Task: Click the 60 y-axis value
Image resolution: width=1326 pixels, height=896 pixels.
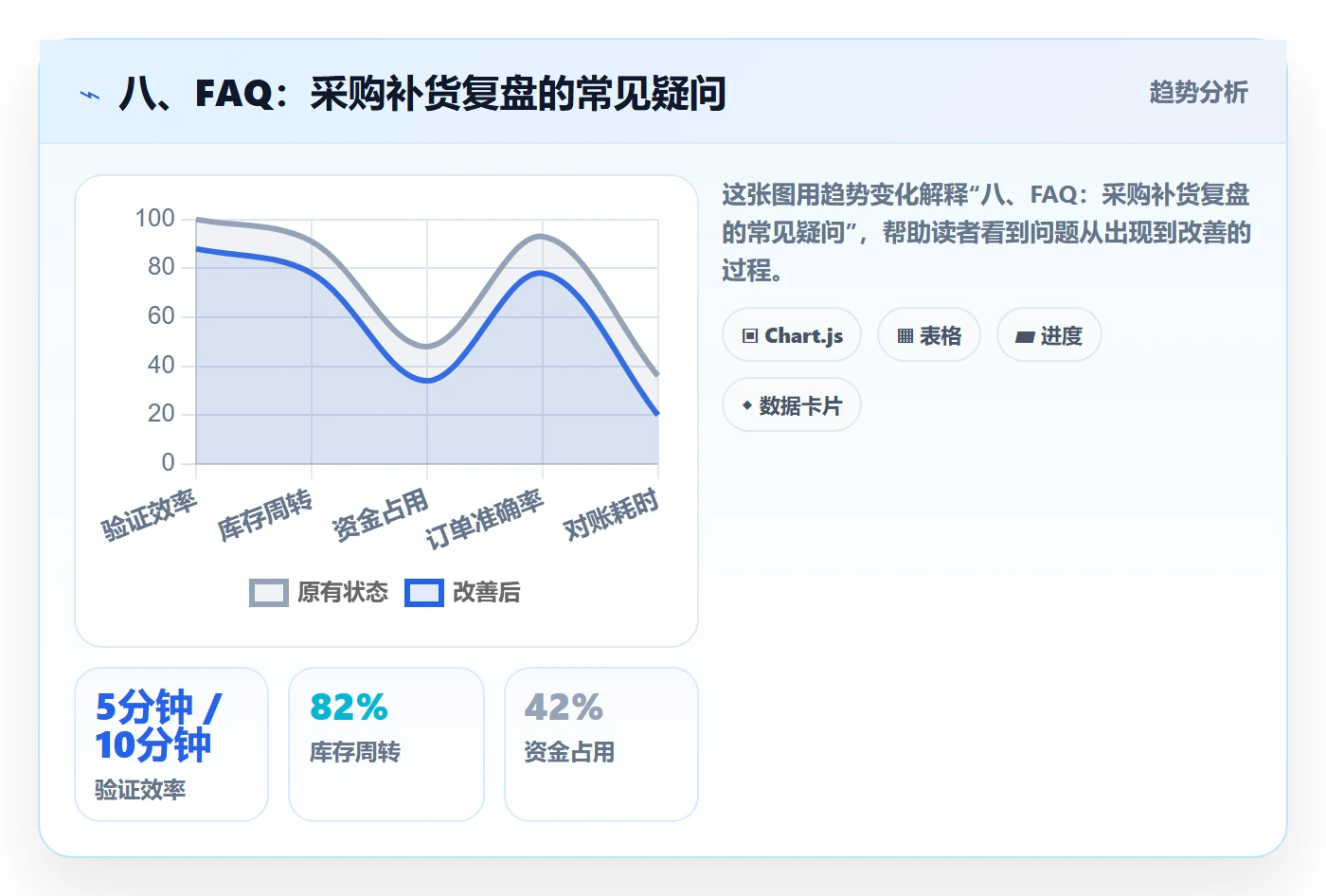Action: [x=161, y=316]
